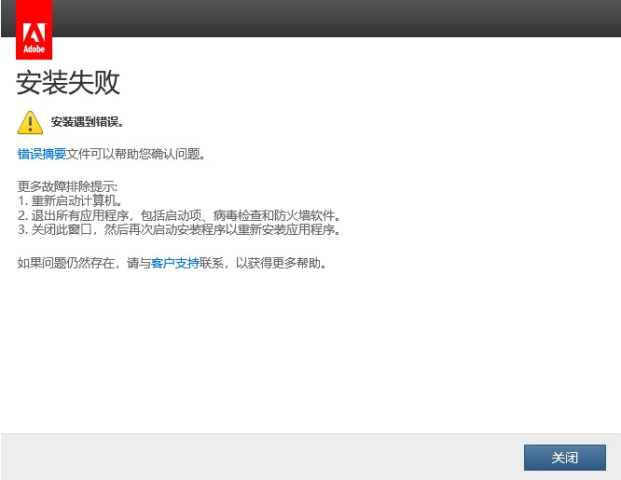Open the 错误摘要 link
The image size is (621, 480).
point(42,154)
